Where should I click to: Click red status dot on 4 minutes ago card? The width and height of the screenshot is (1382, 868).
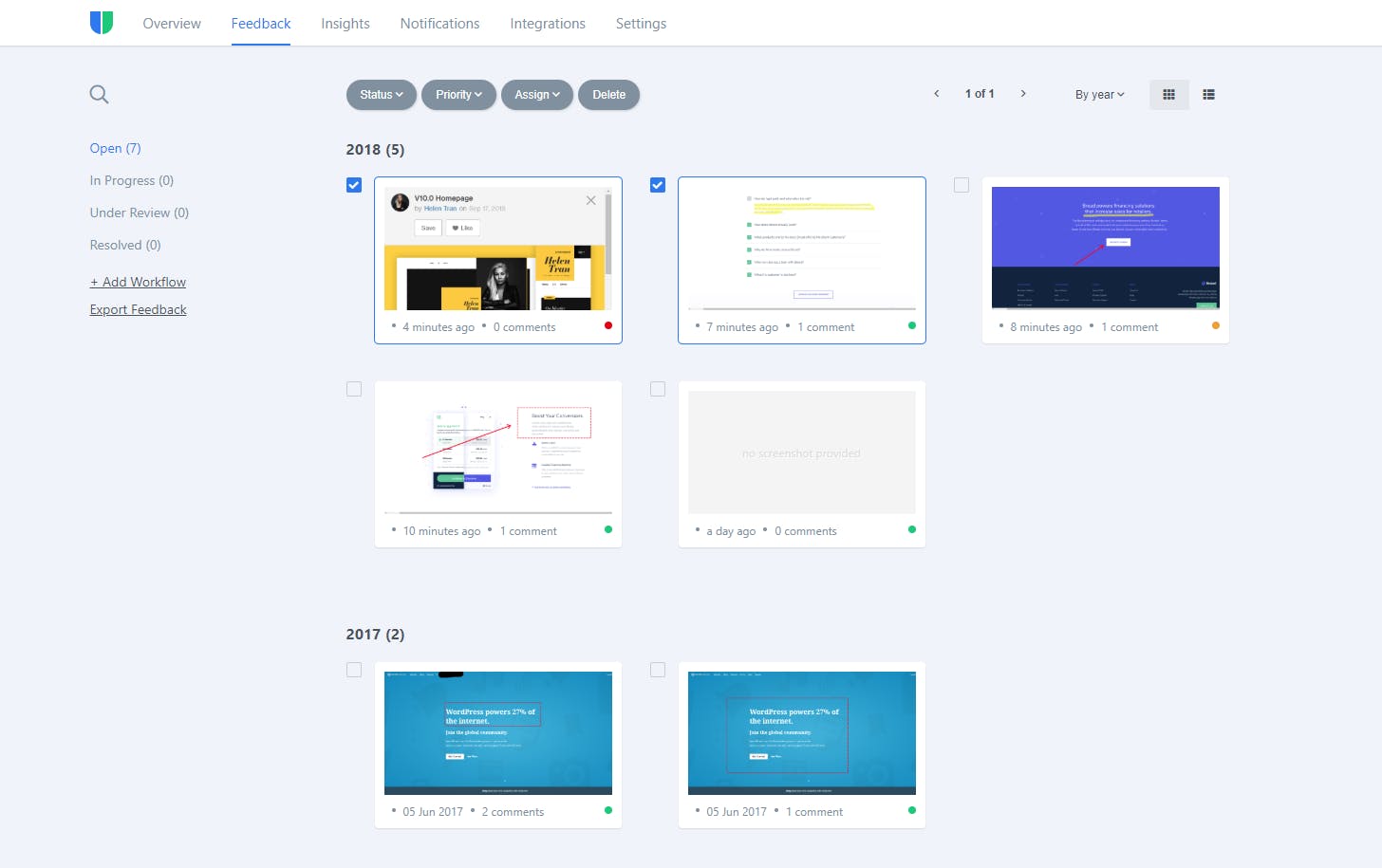click(x=608, y=325)
